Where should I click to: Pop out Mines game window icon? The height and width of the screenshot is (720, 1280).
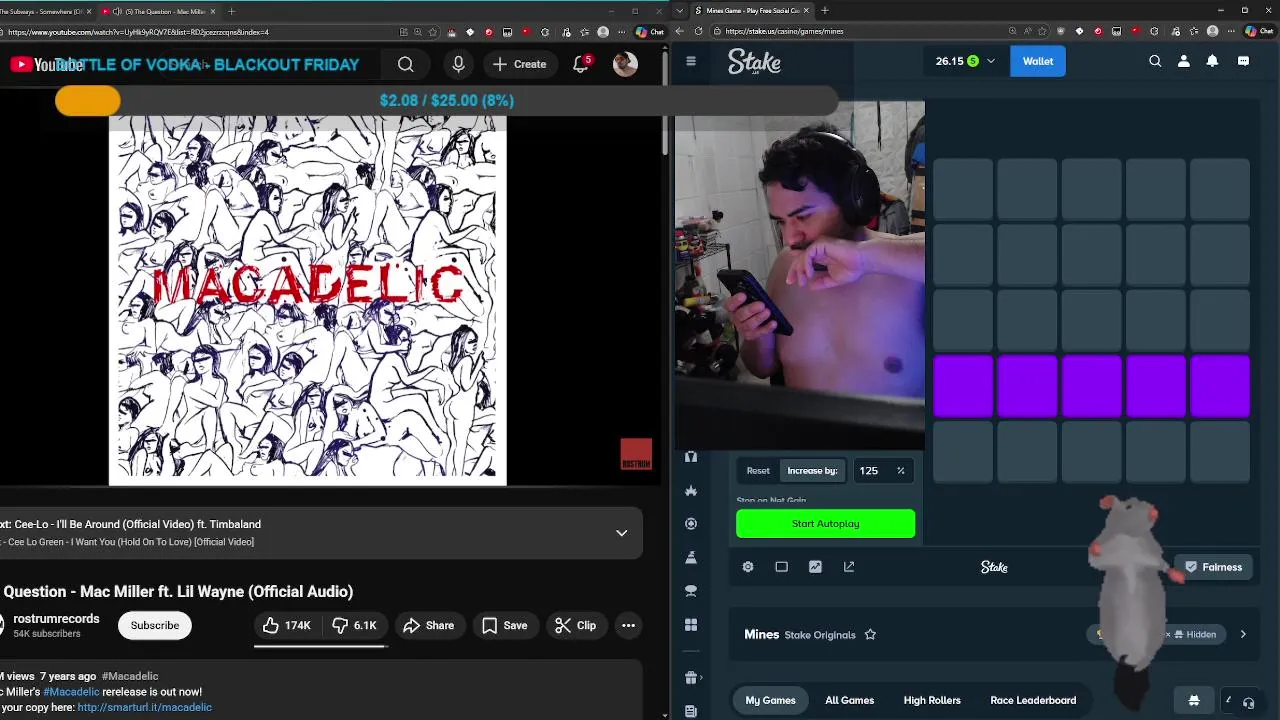coord(849,567)
